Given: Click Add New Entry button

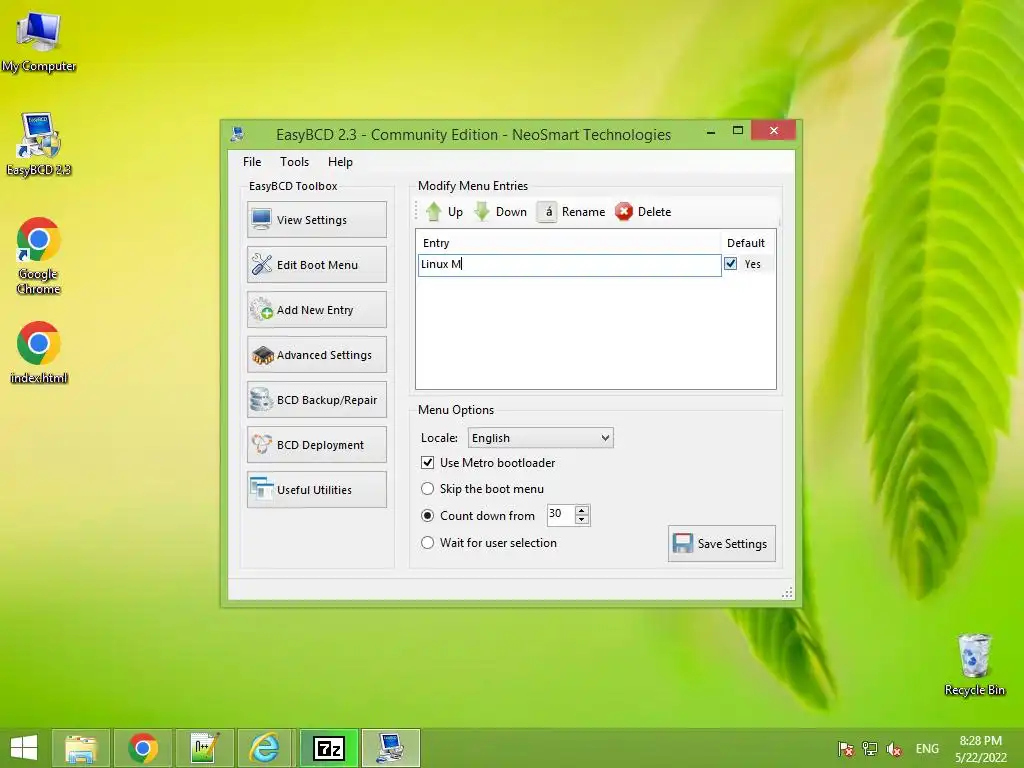Looking at the screenshot, I should [317, 310].
